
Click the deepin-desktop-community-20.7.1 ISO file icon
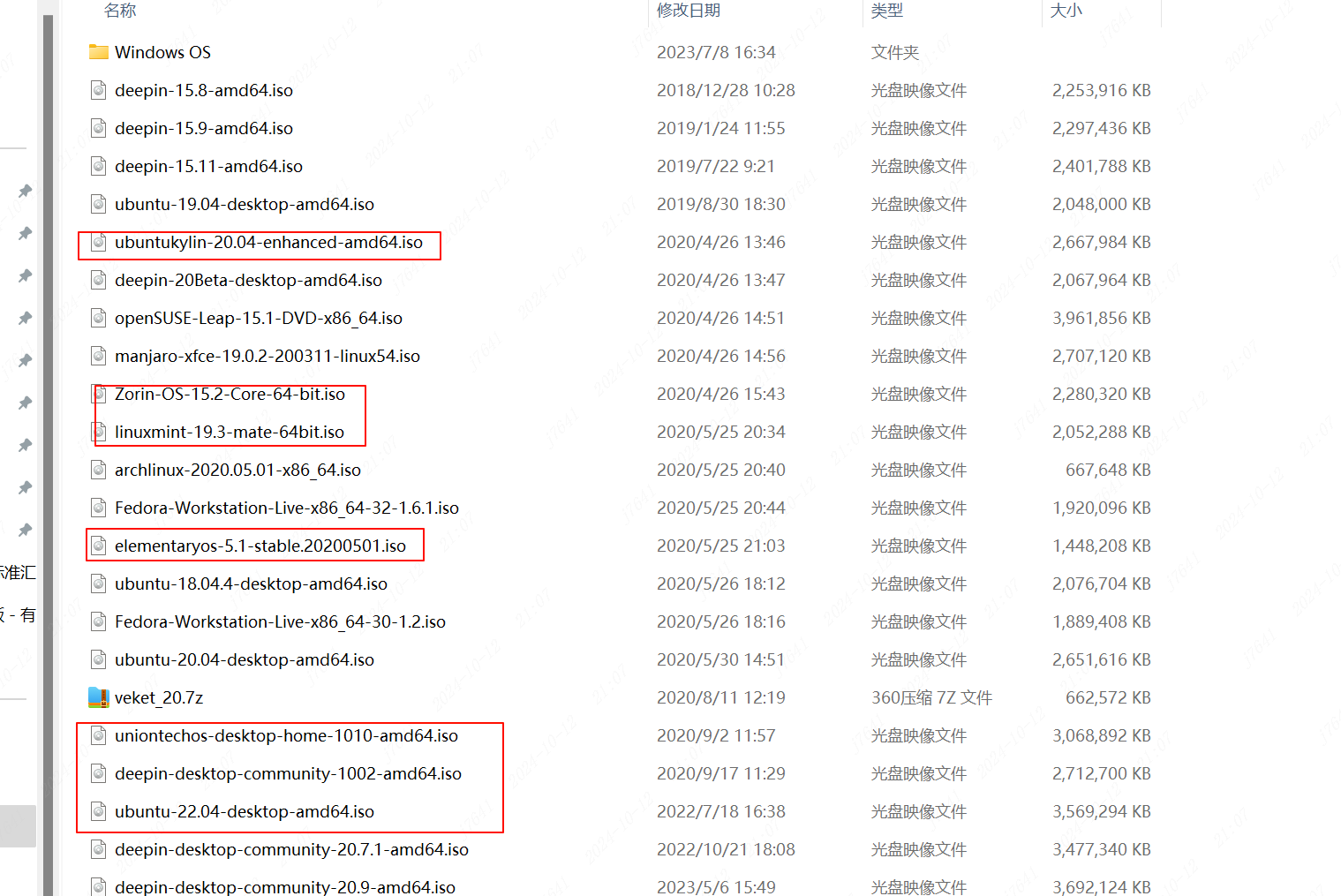pos(99,849)
